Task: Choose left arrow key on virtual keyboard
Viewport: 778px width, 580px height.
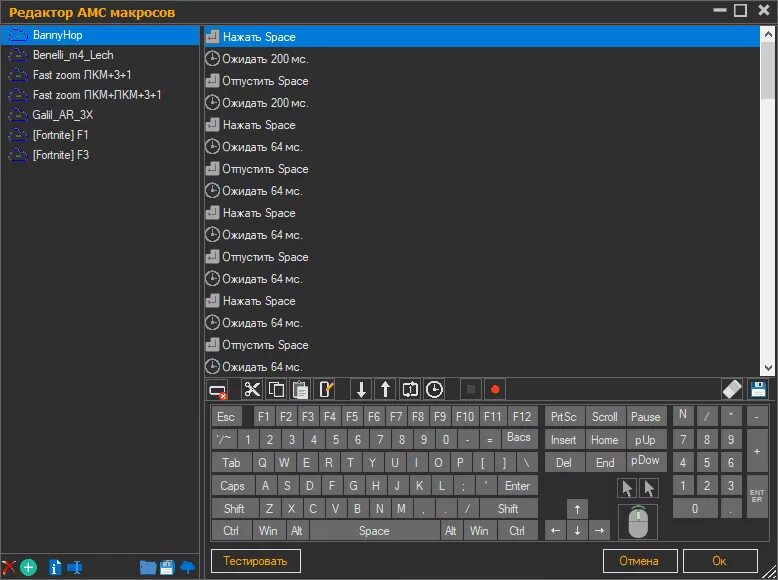Action: 555,530
